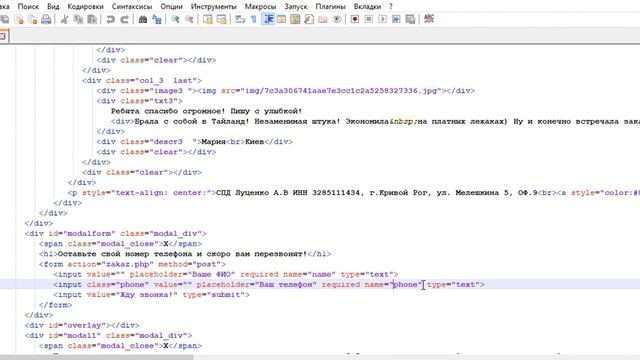Start macro recording with red dot
This screenshot has width=640, height=360.
355,19
